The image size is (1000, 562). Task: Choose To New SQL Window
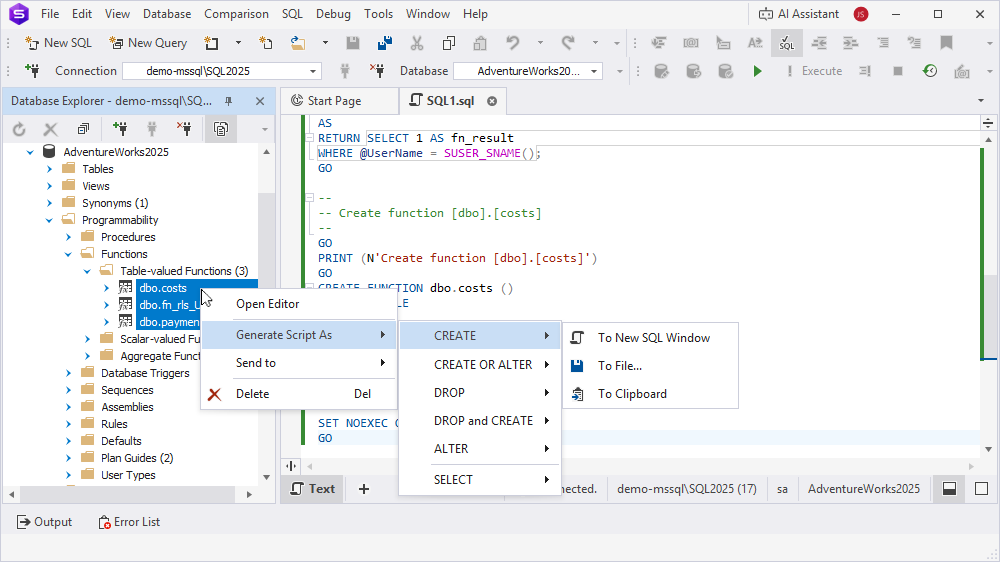[651, 337]
